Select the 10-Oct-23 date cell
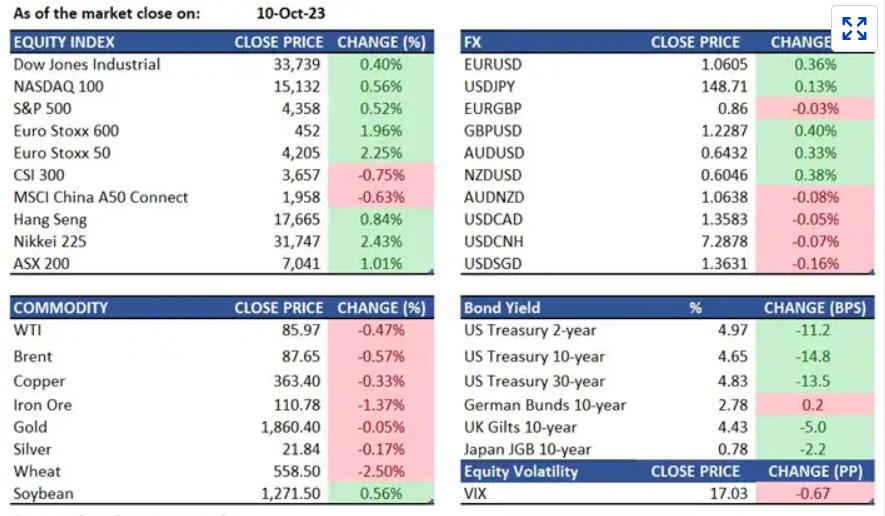 [290, 14]
